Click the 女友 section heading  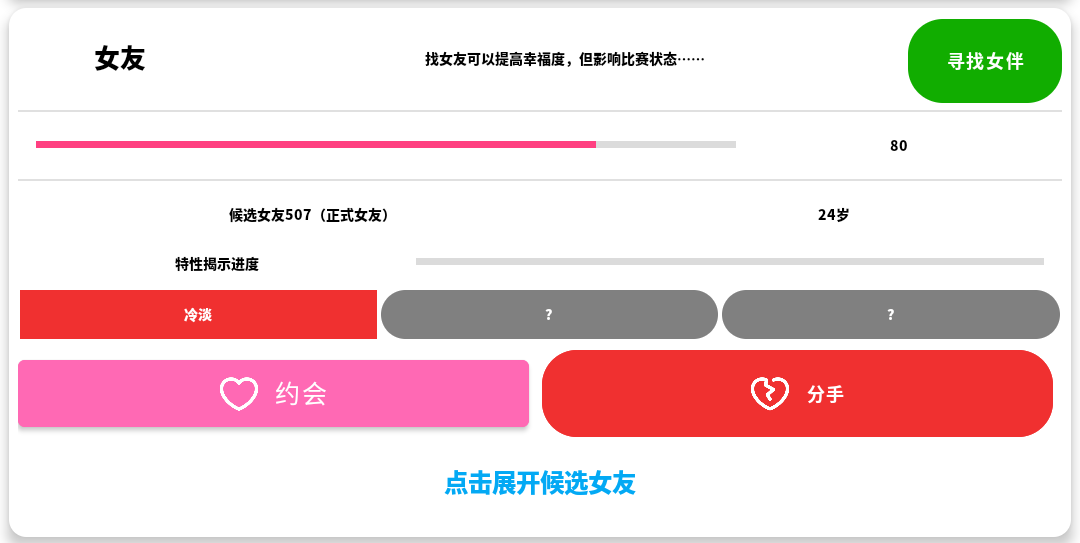coord(120,59)
